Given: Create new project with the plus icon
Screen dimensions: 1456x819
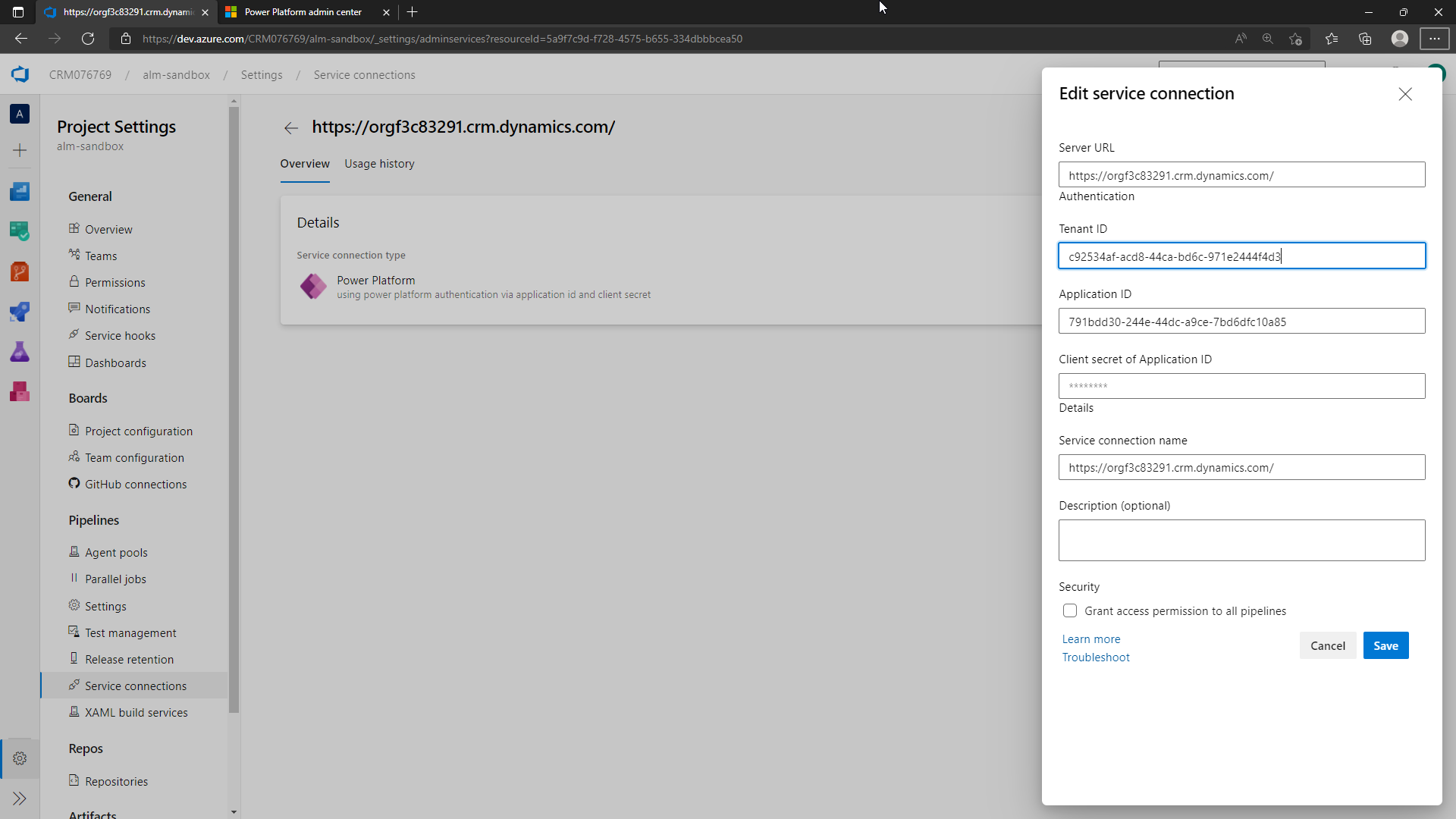Looking at the screenshot, I should 20,149.
